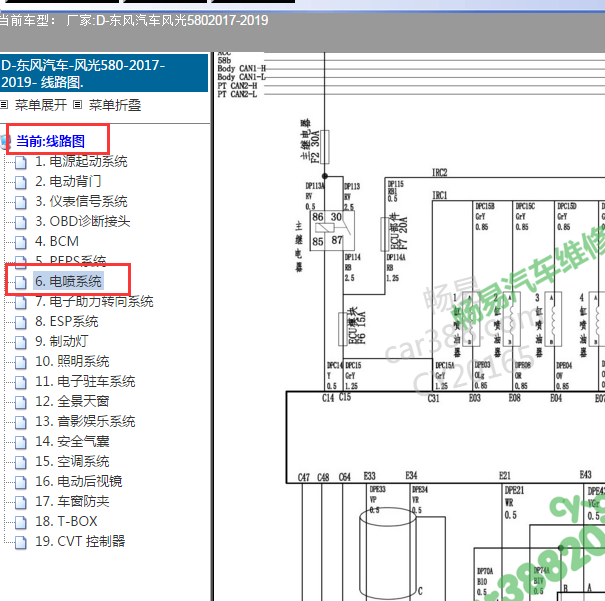Click the cylinder 3 injector coil symbol
605x601 pixels.
coord(553,319)
